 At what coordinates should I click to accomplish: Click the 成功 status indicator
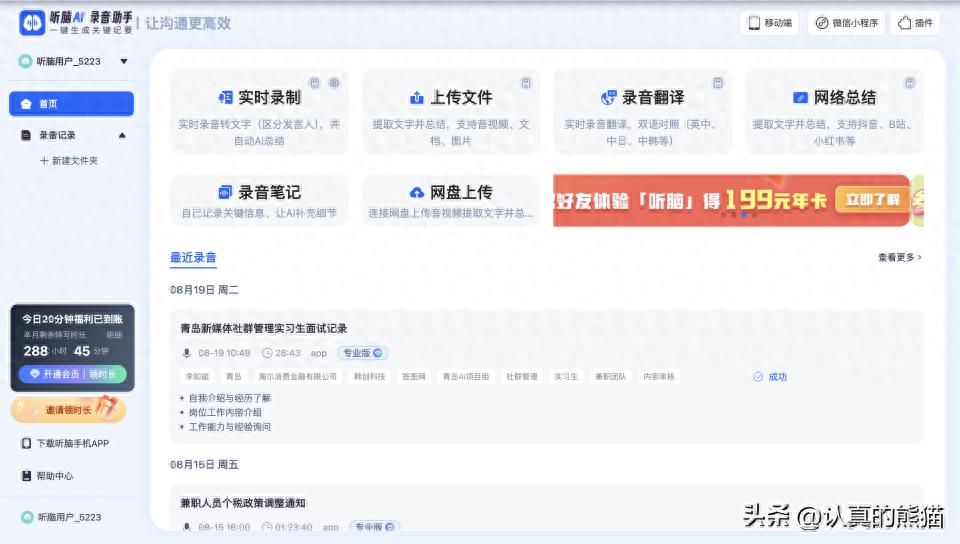(x=770, y=377)
